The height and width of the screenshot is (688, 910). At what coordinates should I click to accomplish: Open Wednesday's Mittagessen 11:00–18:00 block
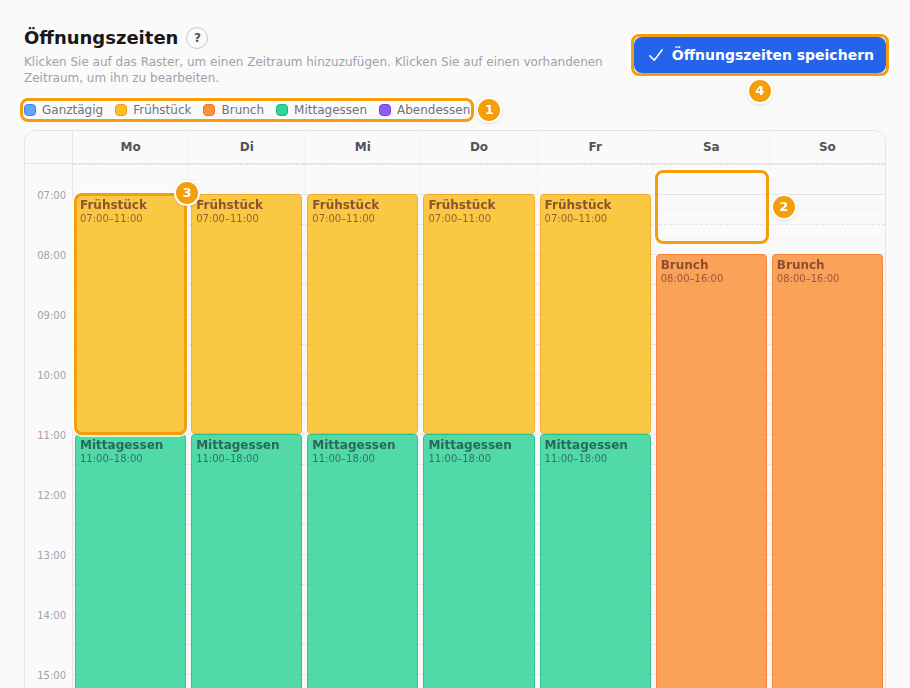click(x=363, y=561)
